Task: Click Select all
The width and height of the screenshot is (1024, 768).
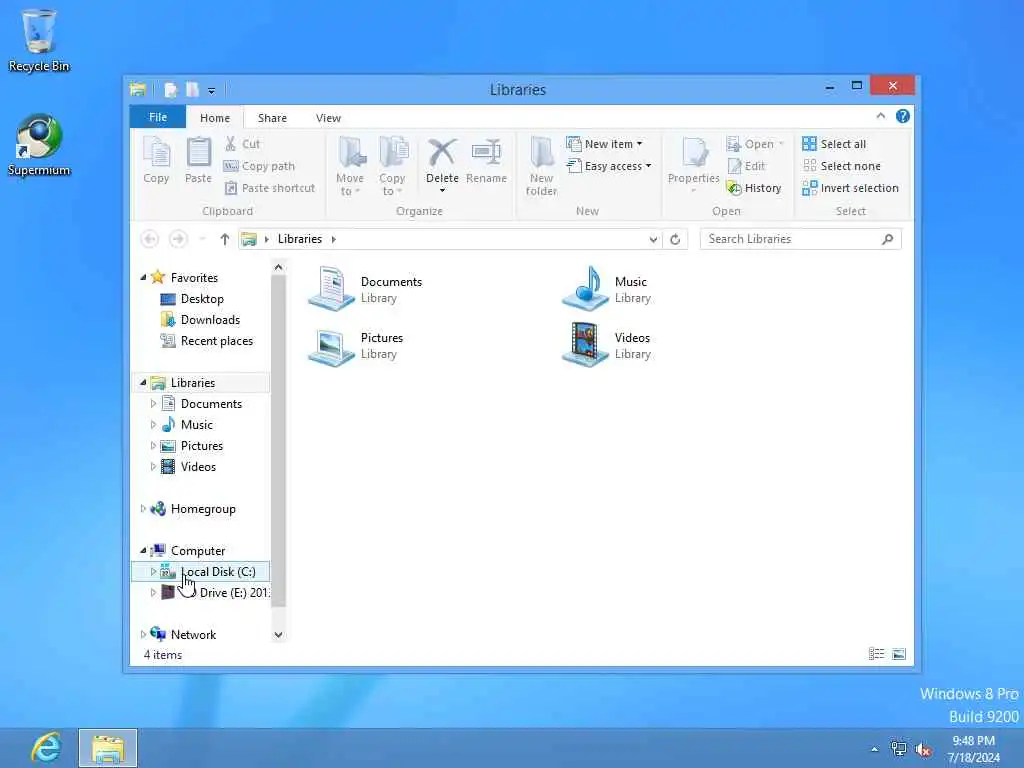Action: pyautogui.click(x=834, y=144)
